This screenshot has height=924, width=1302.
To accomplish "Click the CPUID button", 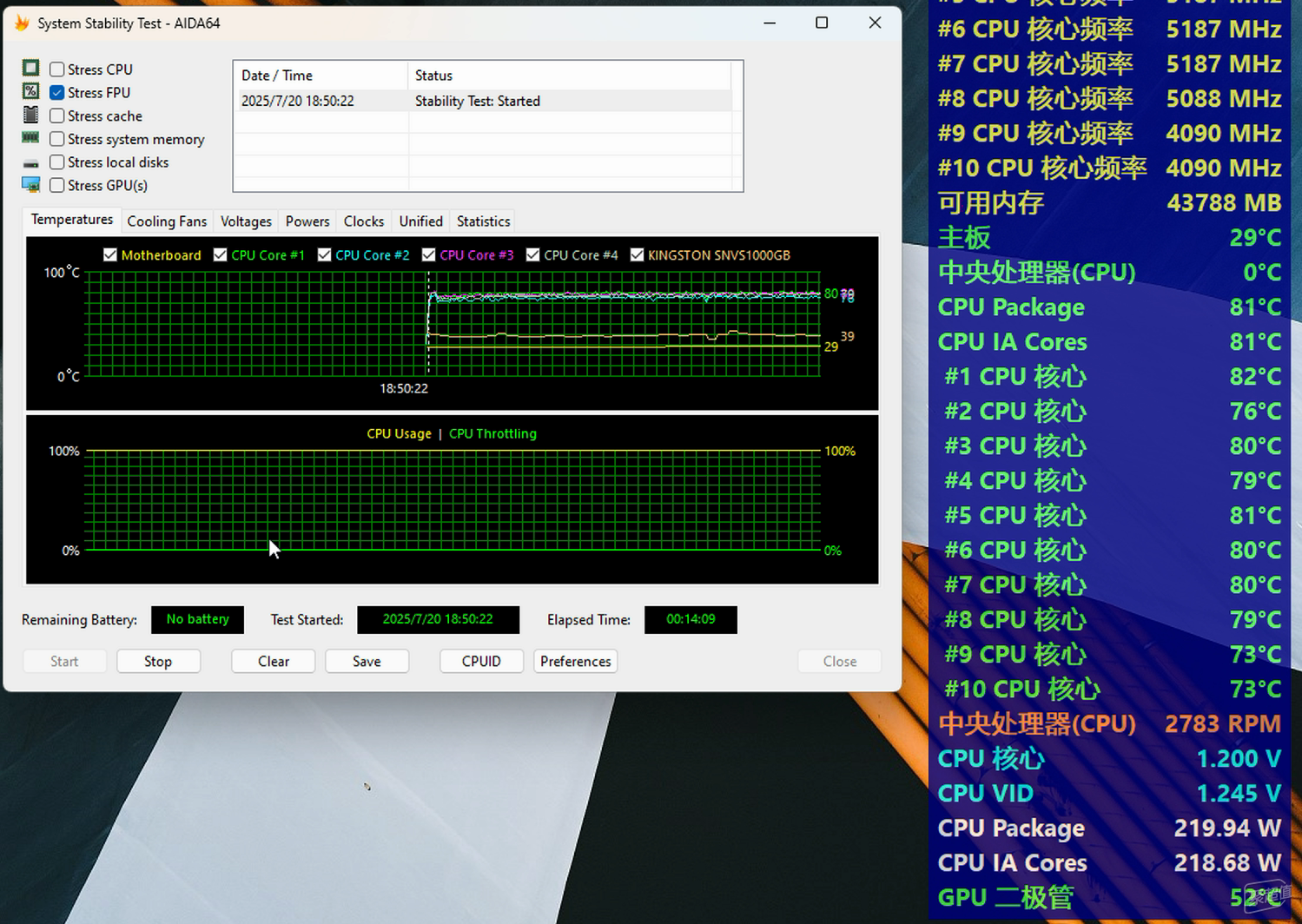I will coord(481,661).
